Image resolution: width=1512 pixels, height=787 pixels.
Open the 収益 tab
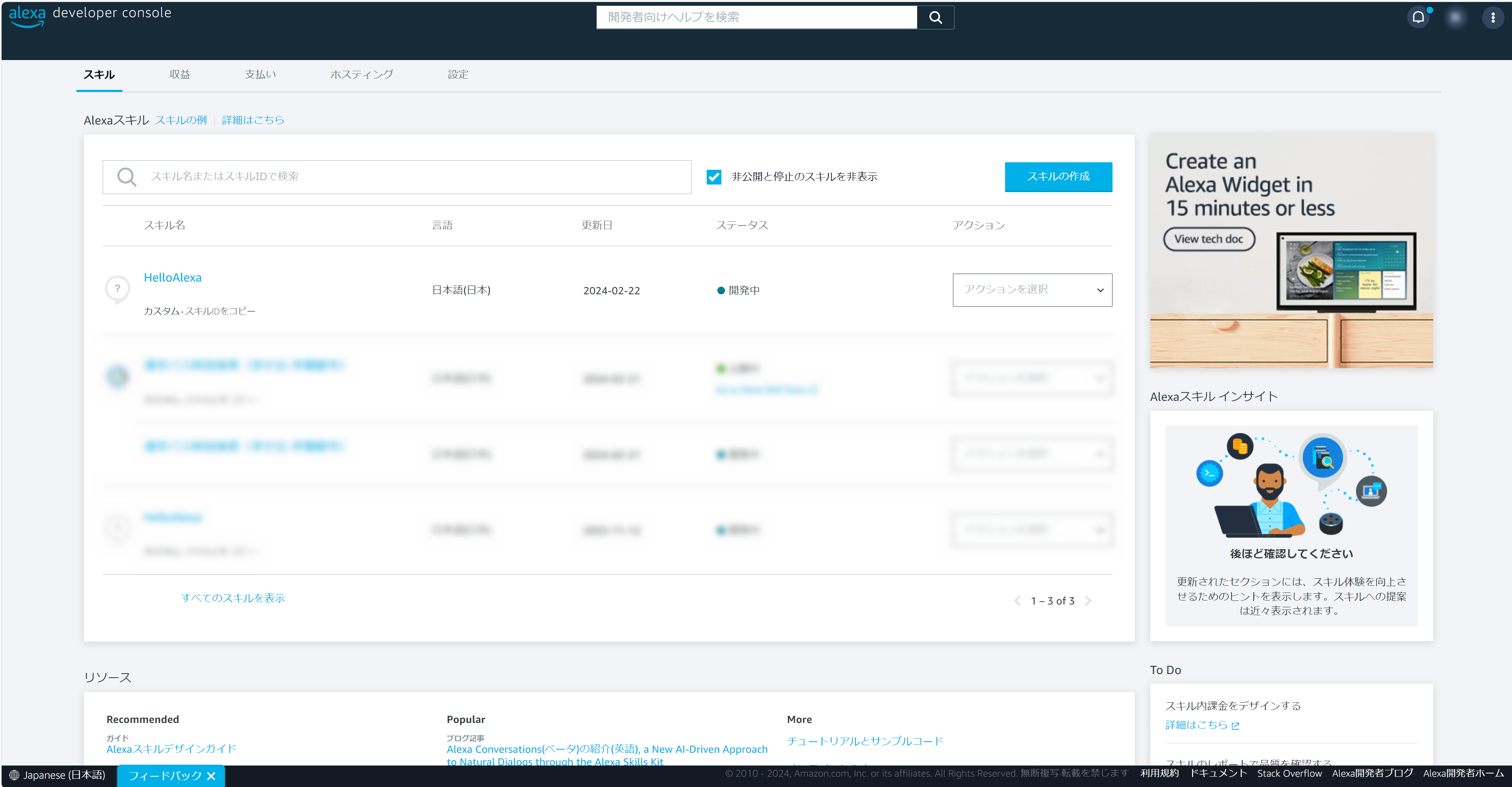click(179, 74)
